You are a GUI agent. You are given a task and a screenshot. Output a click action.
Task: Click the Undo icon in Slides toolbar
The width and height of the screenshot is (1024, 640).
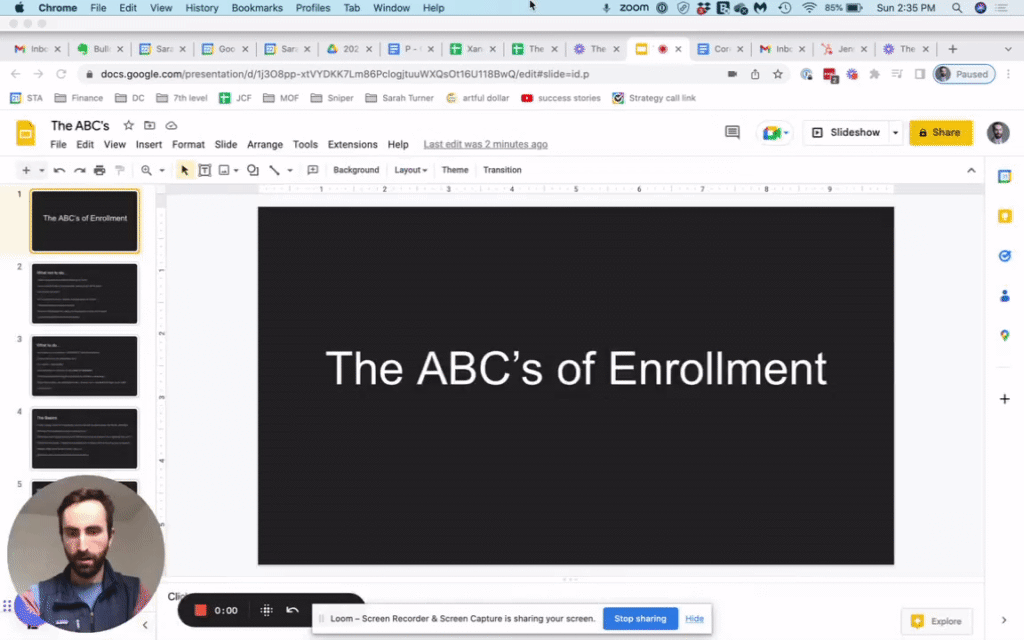coord(59,170)
